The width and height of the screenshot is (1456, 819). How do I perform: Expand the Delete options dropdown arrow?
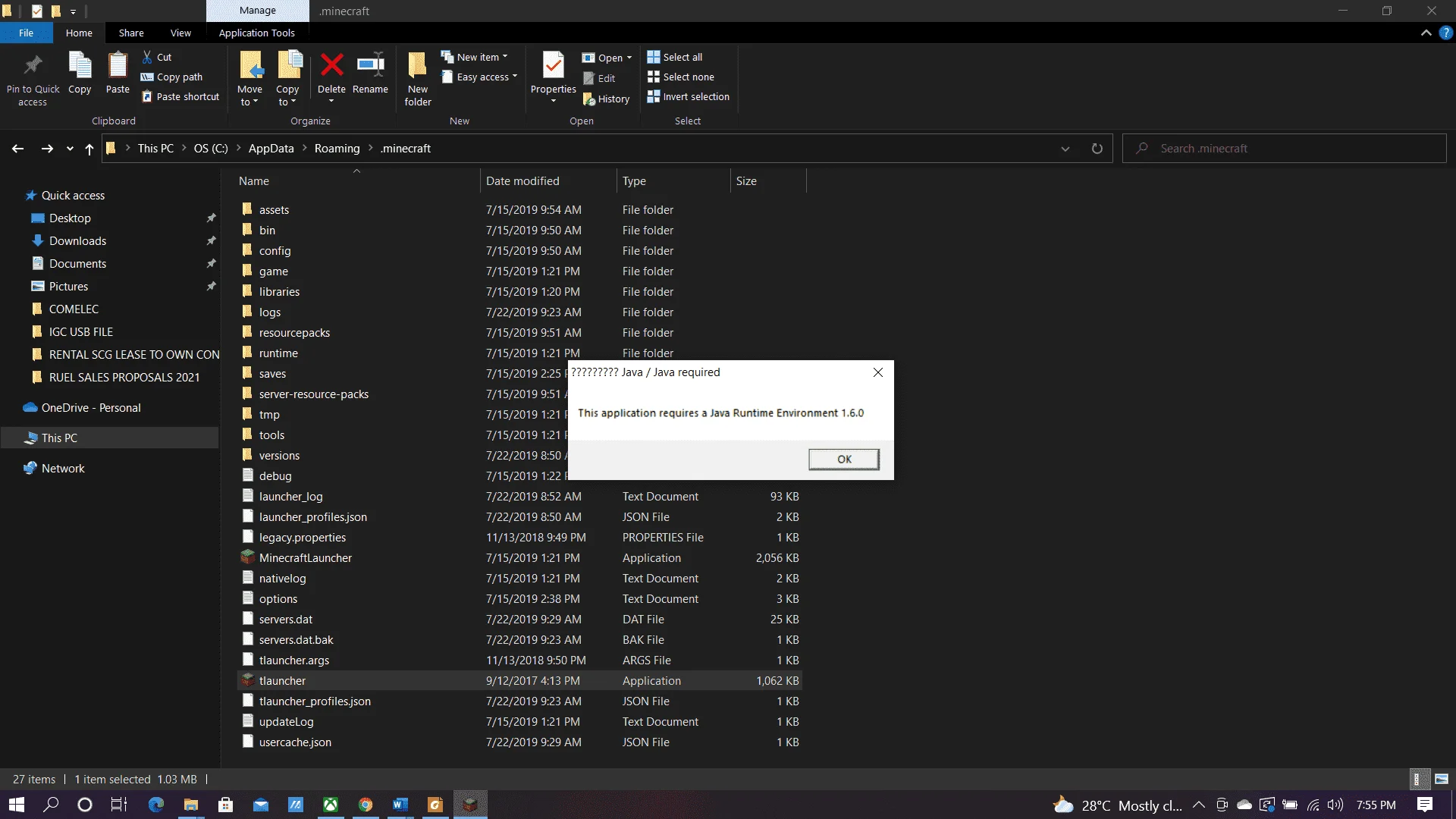pos(331,101)
